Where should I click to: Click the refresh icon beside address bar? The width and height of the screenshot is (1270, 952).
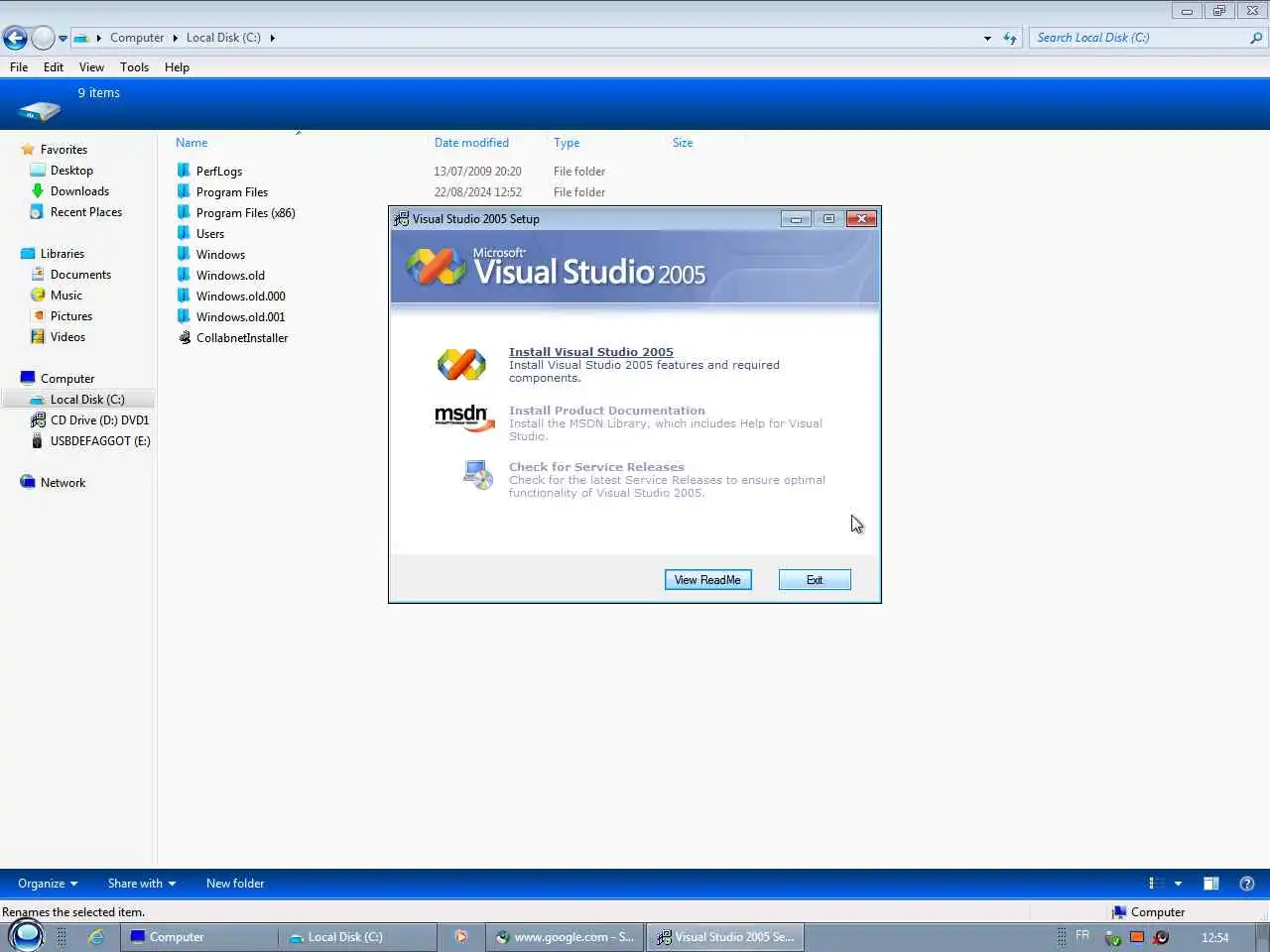[x=1010, y=38]
